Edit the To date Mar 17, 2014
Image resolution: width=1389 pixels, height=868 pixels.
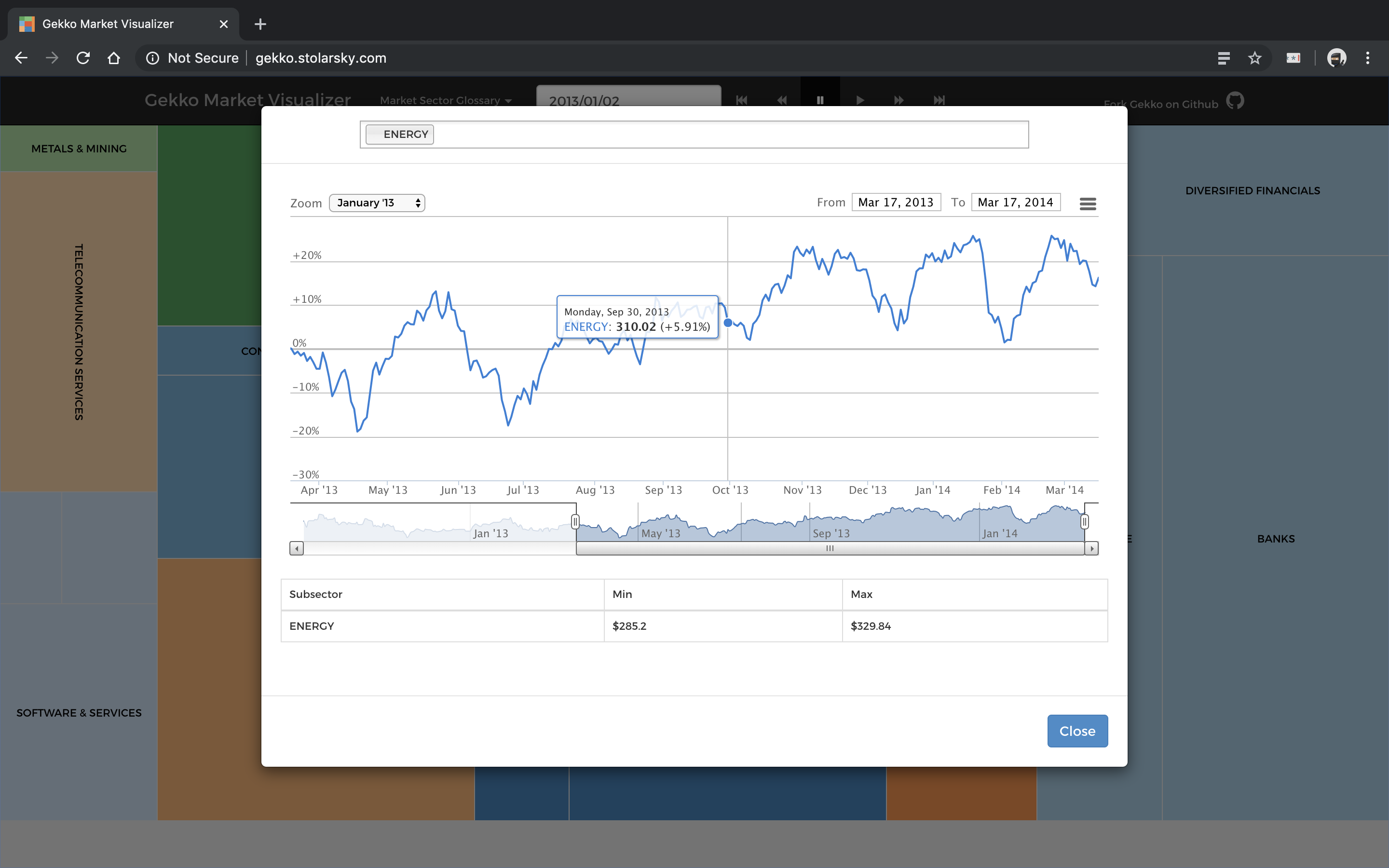click(1015, 202)
